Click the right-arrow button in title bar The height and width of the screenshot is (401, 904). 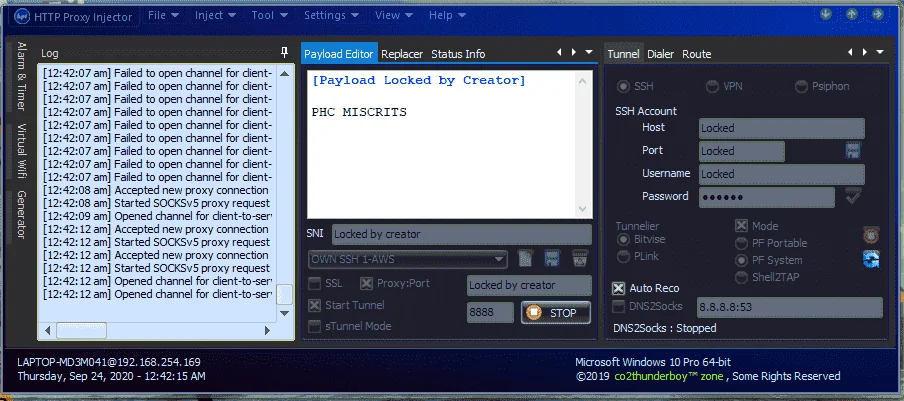878,14
